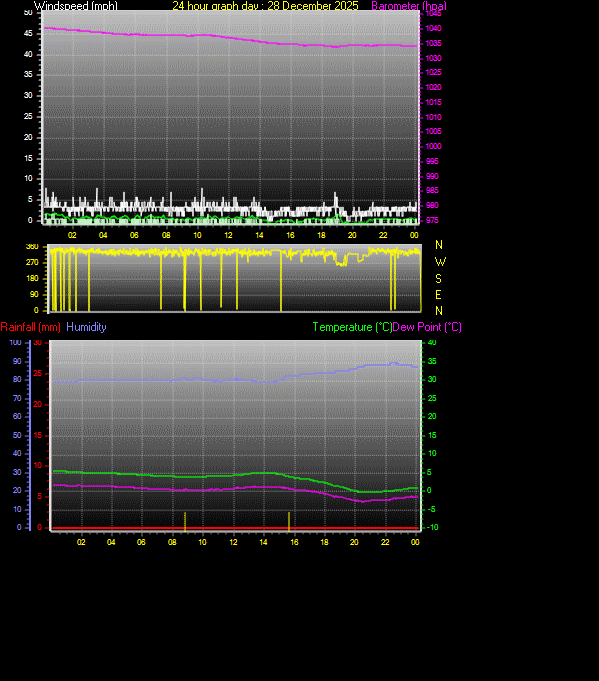The height and width of the screenshot is (681, 599).
Task: Click the "985" barometer axis value
Action: tap(432, 190)
